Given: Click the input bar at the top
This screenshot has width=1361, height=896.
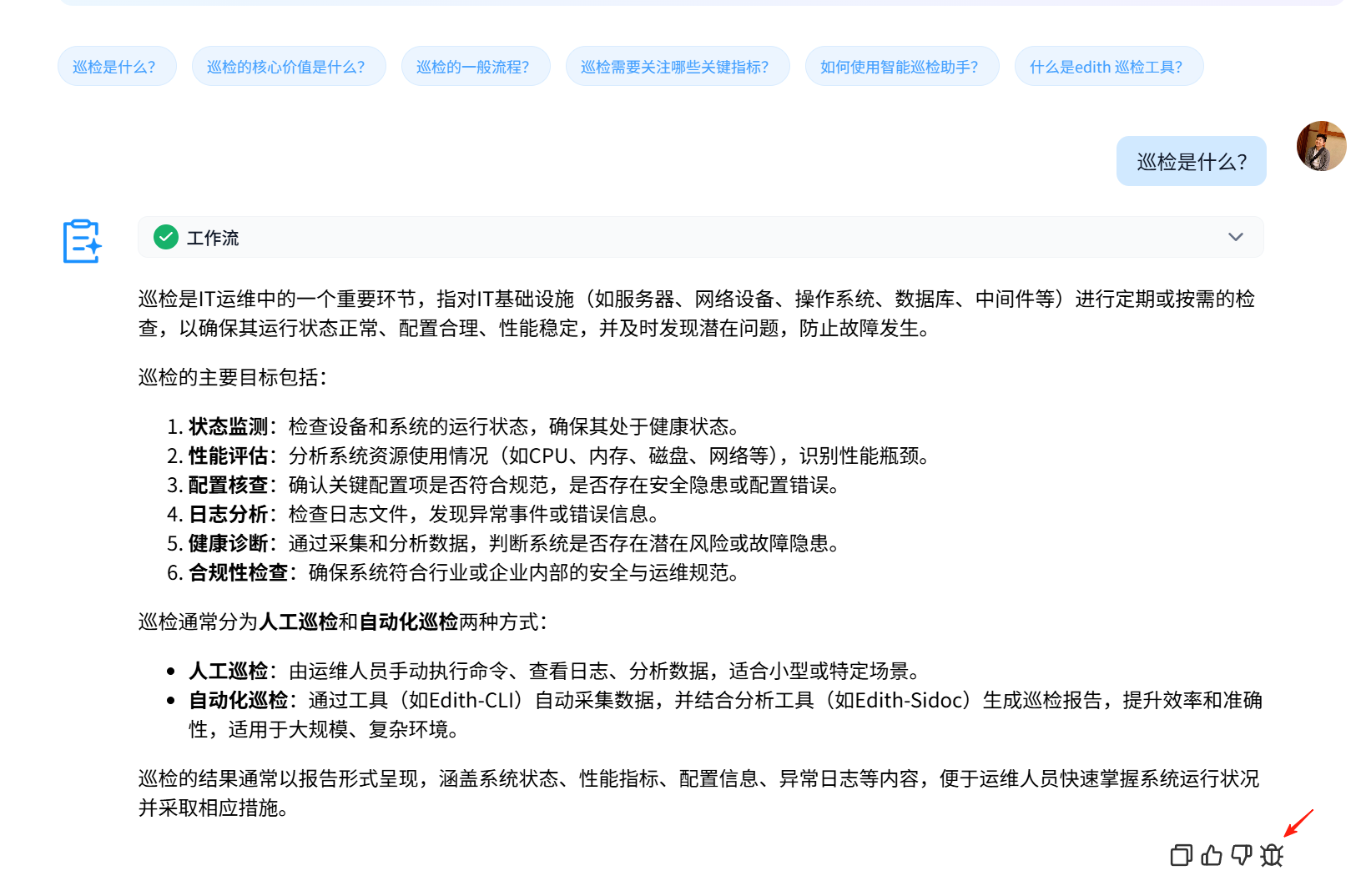Looking at the screenshot, I should [680, 4].
